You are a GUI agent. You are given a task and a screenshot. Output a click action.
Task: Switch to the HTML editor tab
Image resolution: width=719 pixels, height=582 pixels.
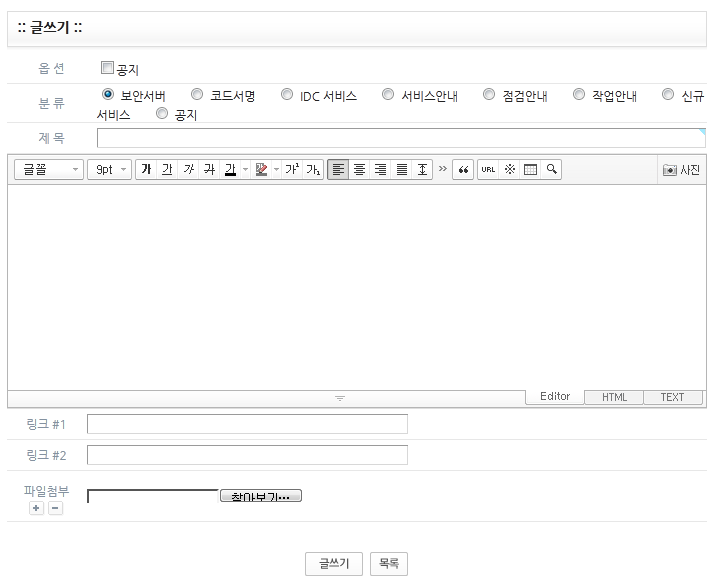(x=614, y=397)
